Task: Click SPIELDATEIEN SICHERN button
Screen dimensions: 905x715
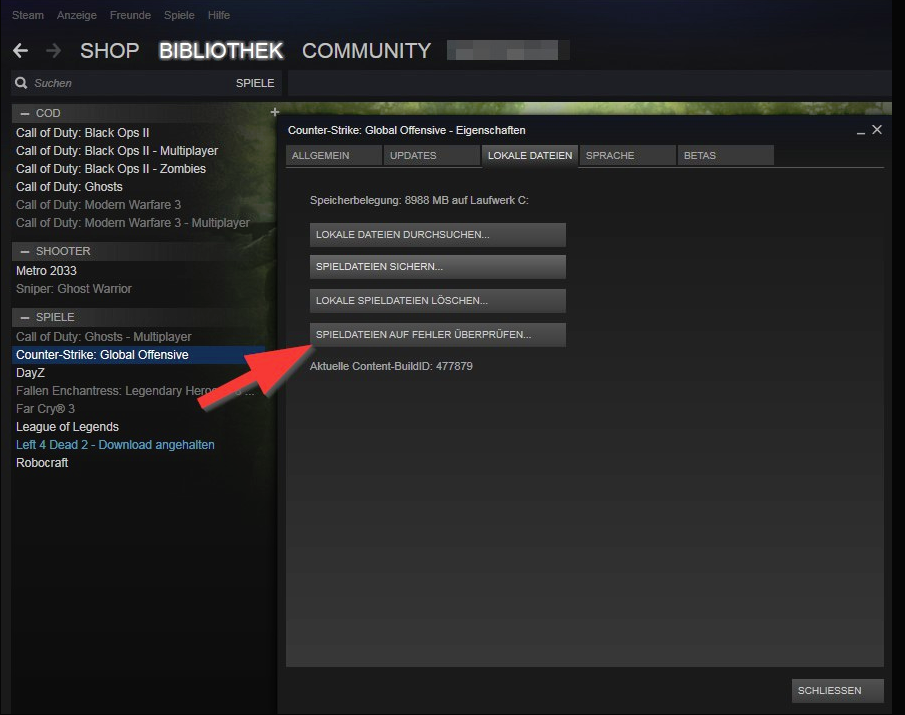Action: (437, 267)
